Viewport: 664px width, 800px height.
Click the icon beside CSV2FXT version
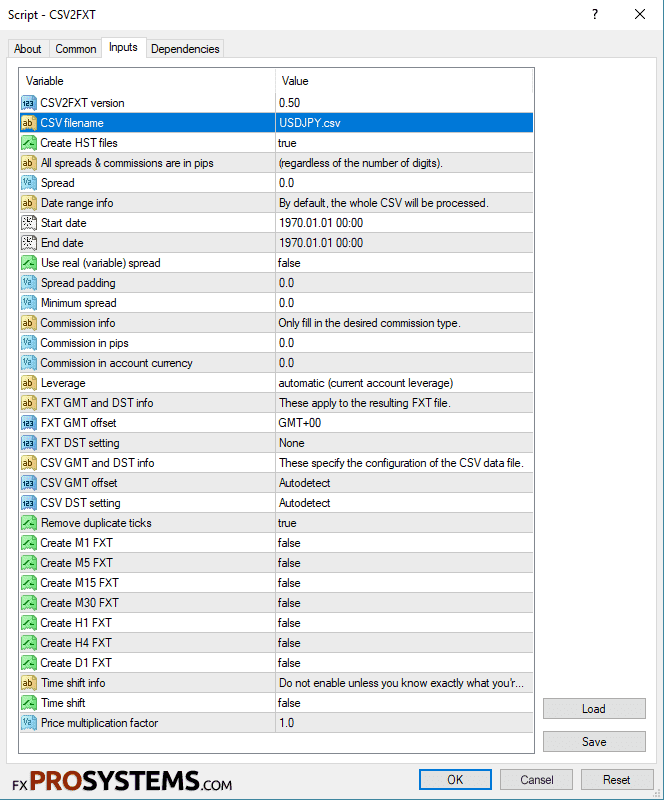click(x=29, y=103)
